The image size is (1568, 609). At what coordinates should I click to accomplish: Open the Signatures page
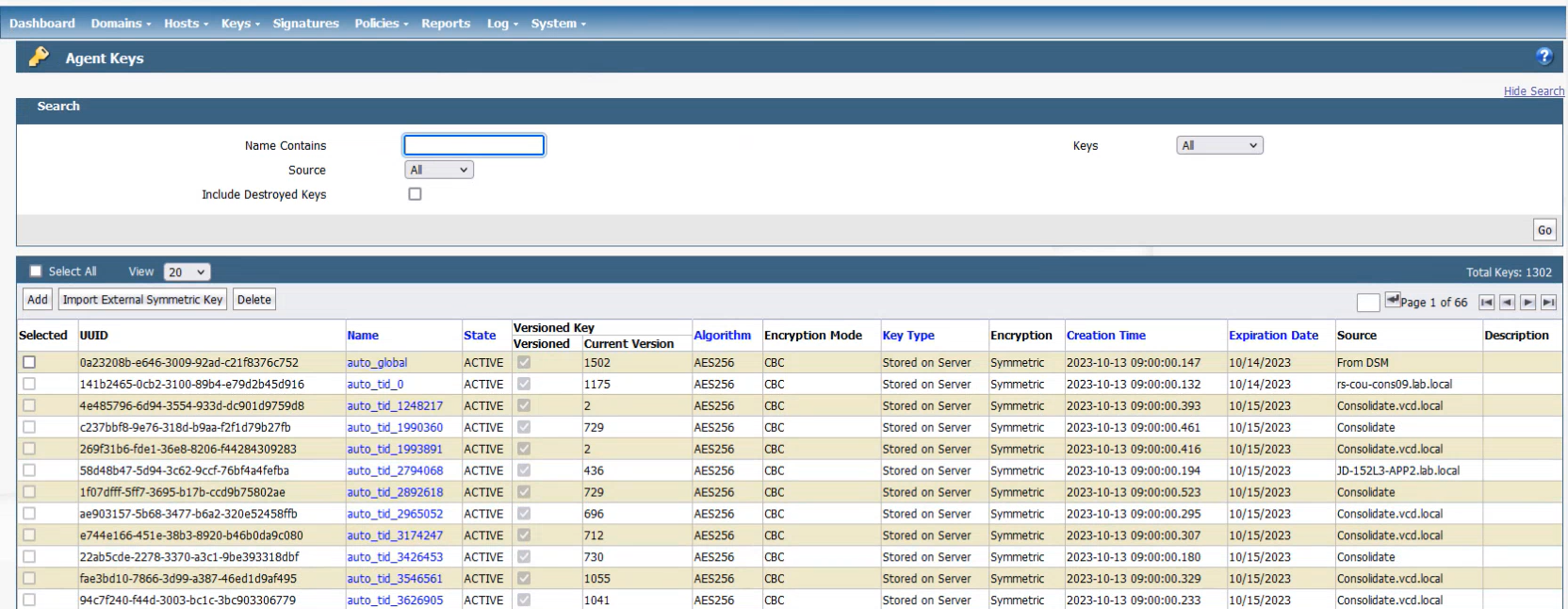point(305,24)
